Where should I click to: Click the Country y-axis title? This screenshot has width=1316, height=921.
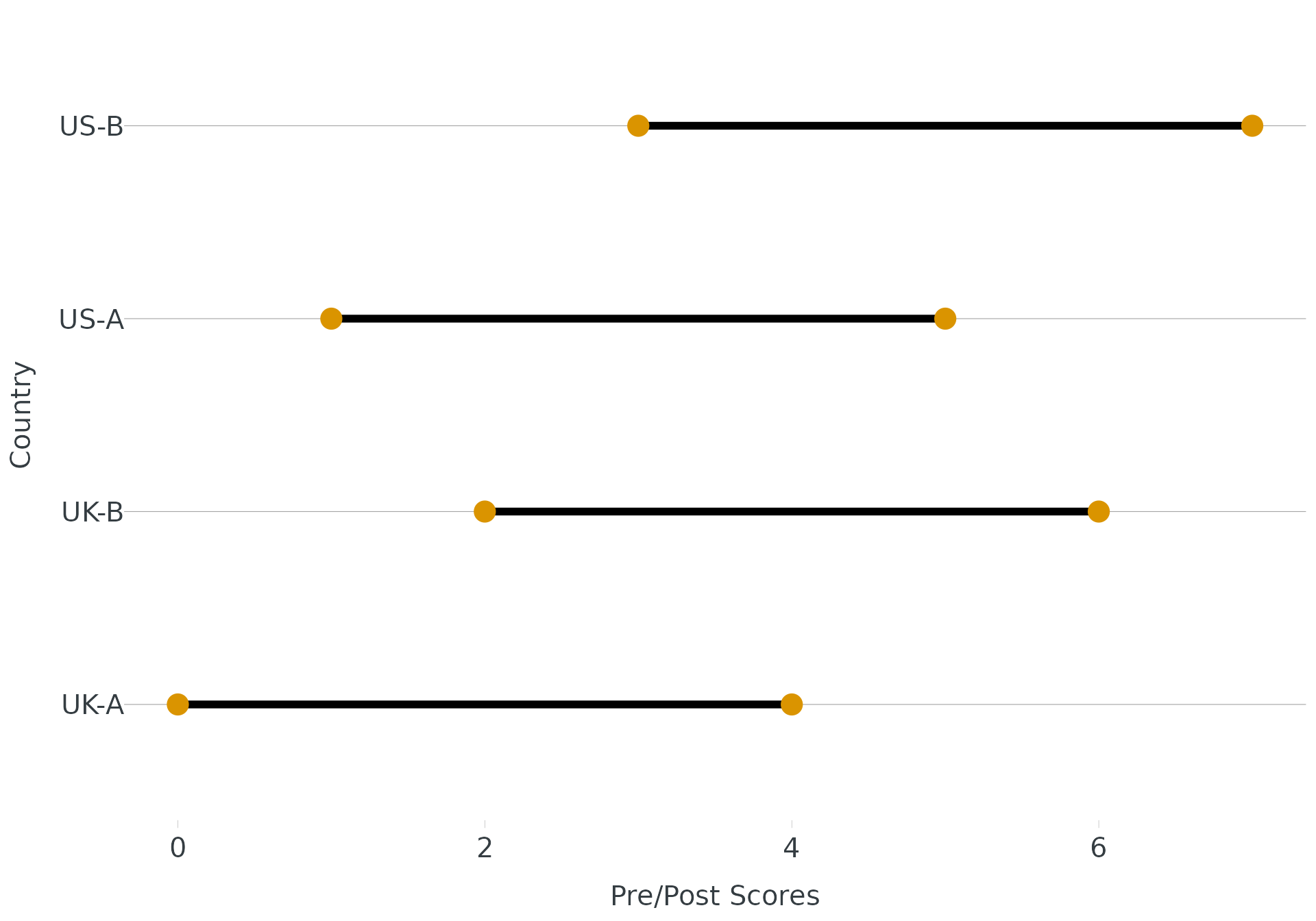pyautogui.click(x=21, y=415)
